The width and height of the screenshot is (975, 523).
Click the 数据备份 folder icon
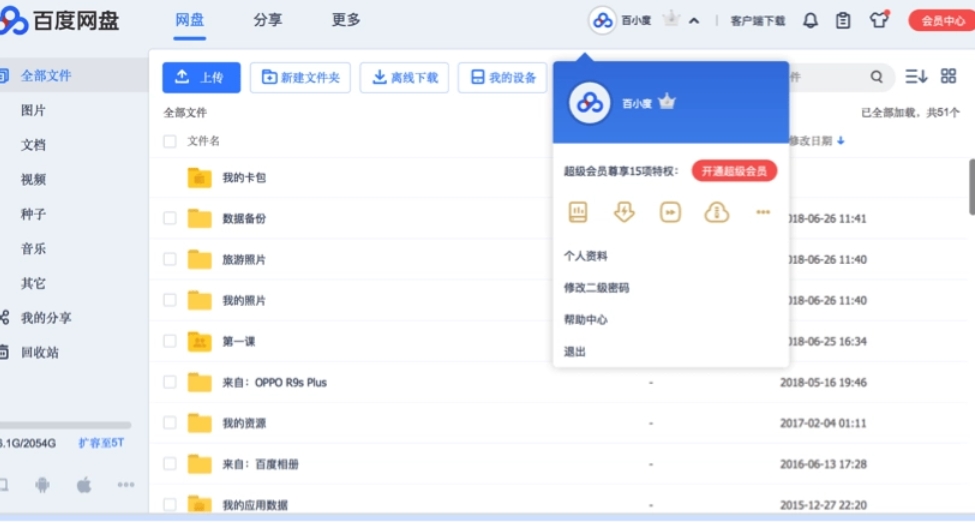pyautogui.click(x=200, y=218)
